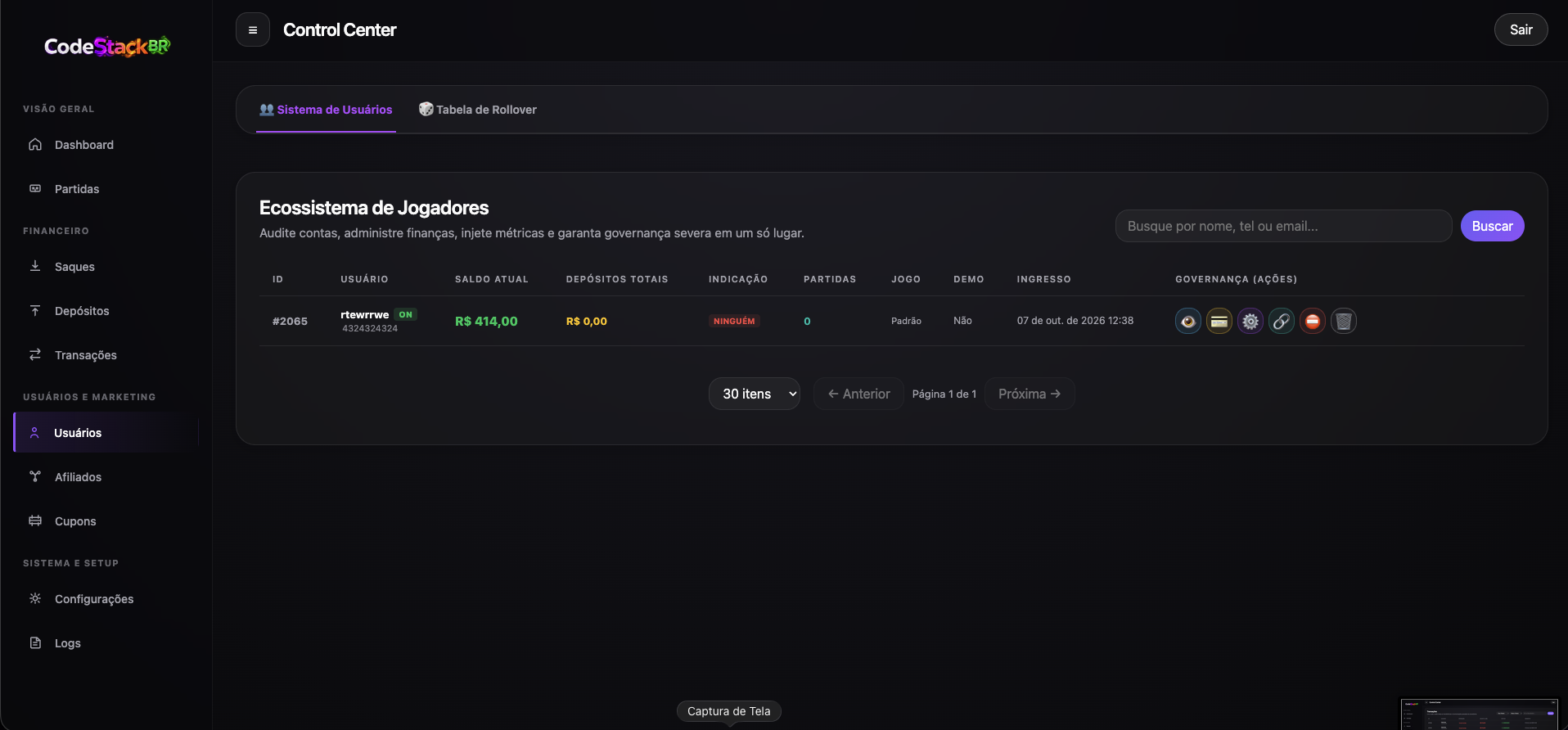Open Saques with the download icon
The width and height of the screenshot is (1568, 730).
point(35,266)
